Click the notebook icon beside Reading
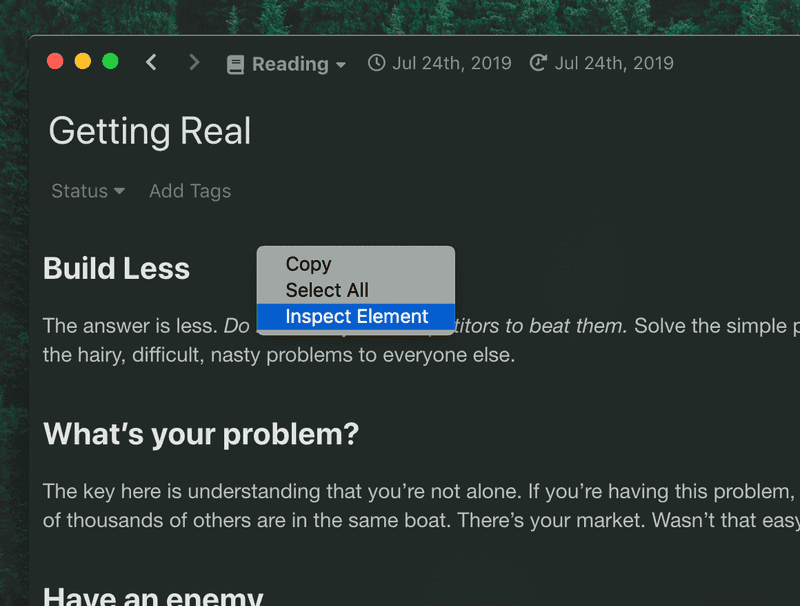 [236, 64]
